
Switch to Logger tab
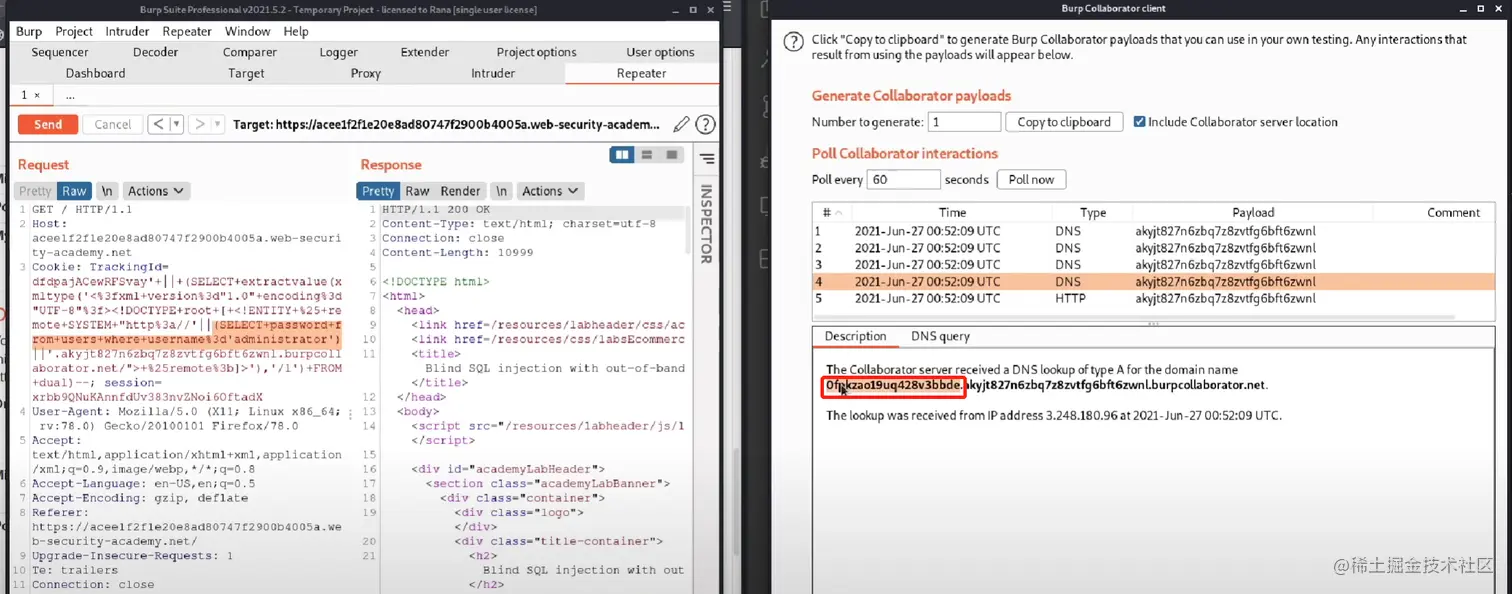[x=339, y=52]
